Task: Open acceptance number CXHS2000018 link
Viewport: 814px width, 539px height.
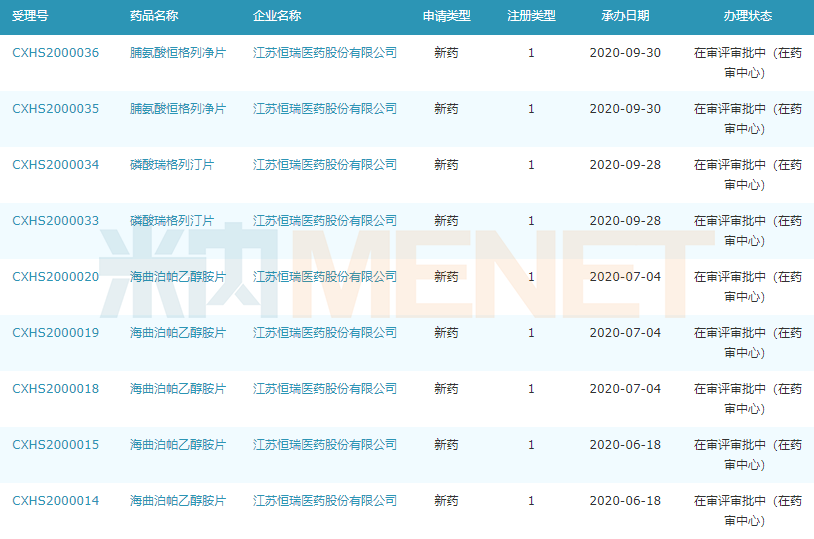Action: click(56, 389)
